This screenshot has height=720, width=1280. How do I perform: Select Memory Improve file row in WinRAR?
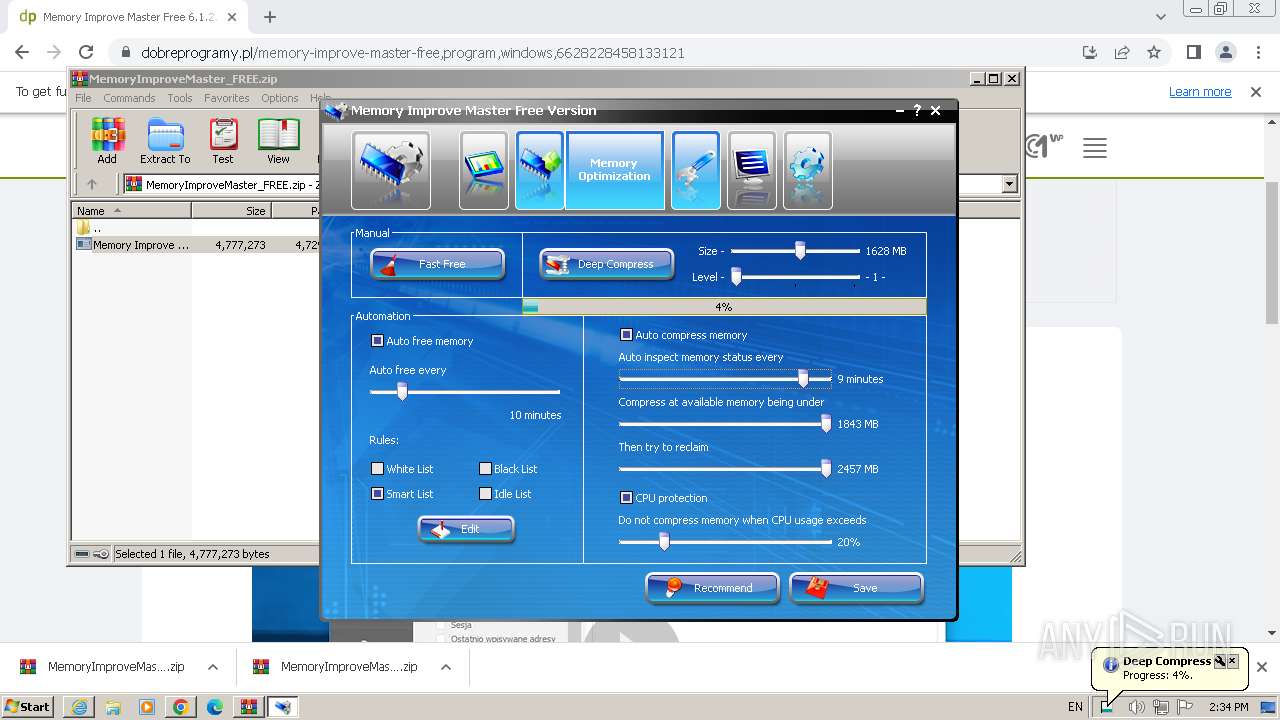point(197,245)
